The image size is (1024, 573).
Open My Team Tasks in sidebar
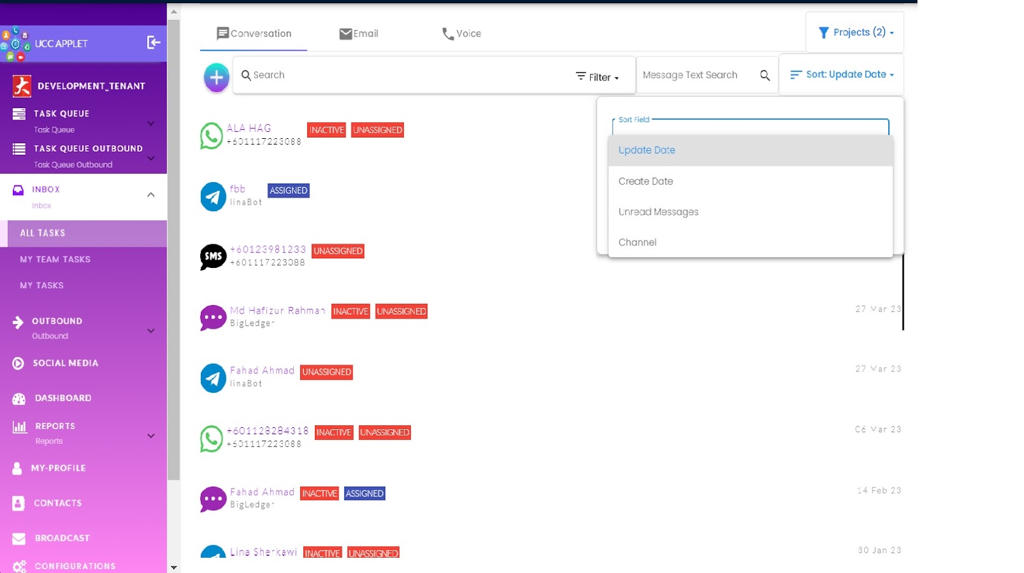[55, 260]
